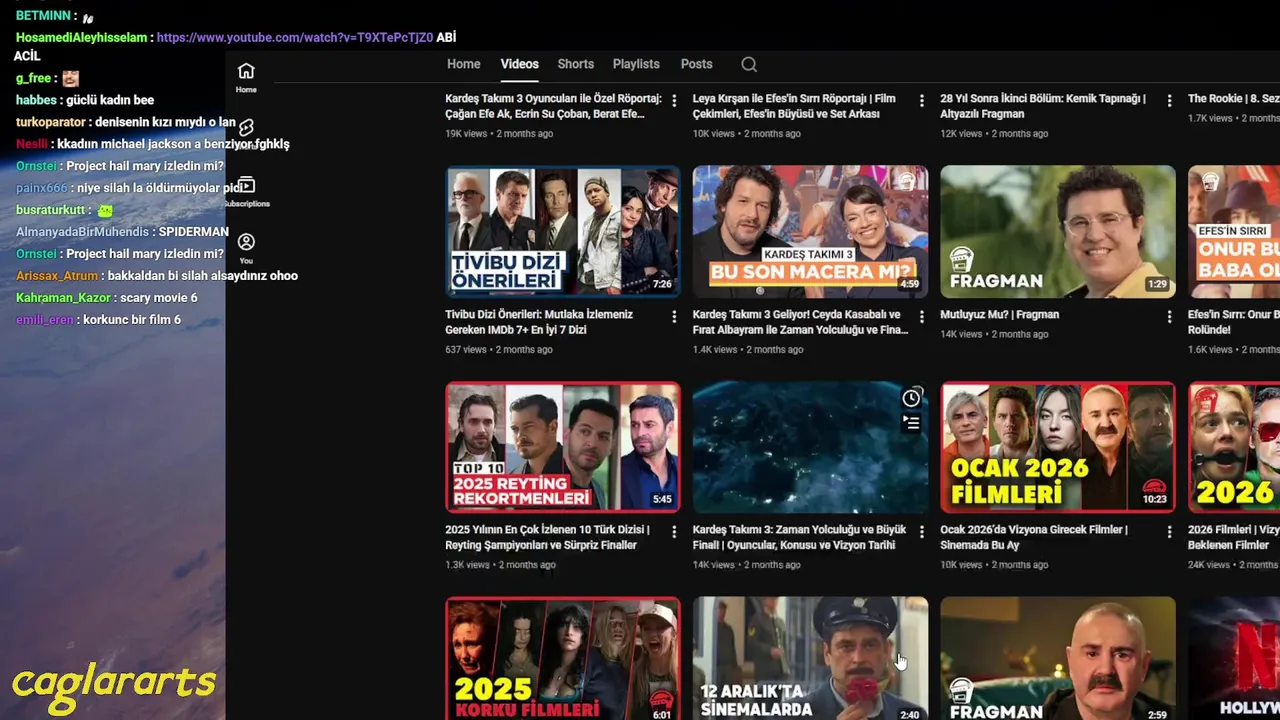Click the channel search magnifier icon

tap(749, 64)
